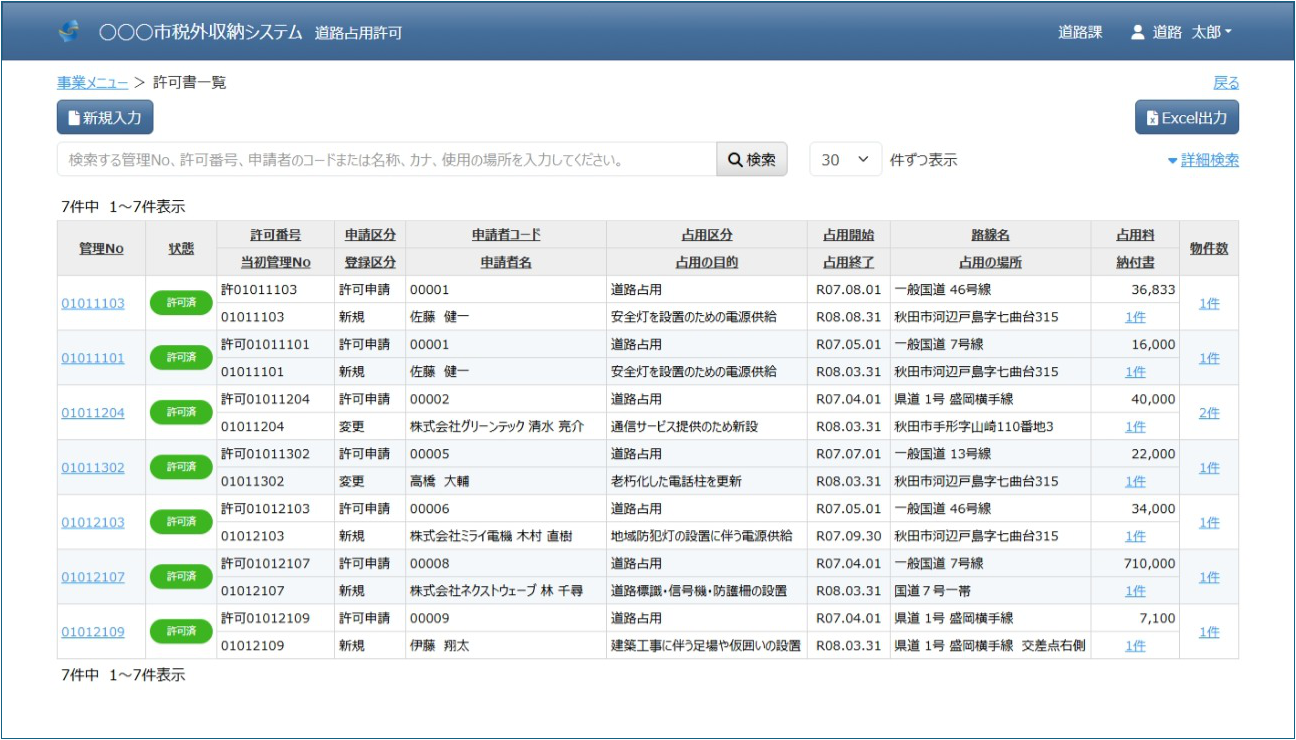Sort by 占用開始 column header
Viewport: 1296px width, 740px height.
click(x=848, y=235)
